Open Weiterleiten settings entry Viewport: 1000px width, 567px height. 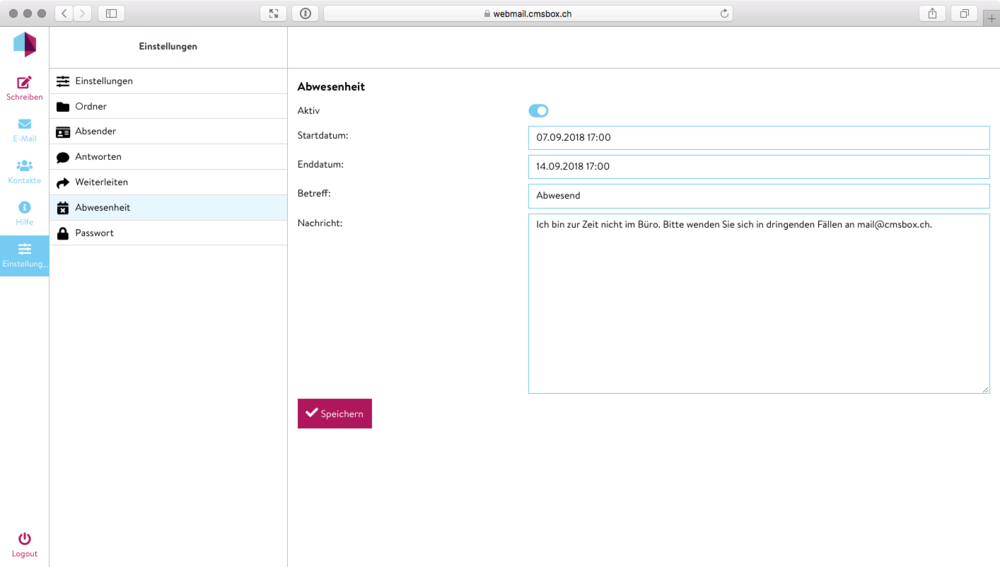168,182
